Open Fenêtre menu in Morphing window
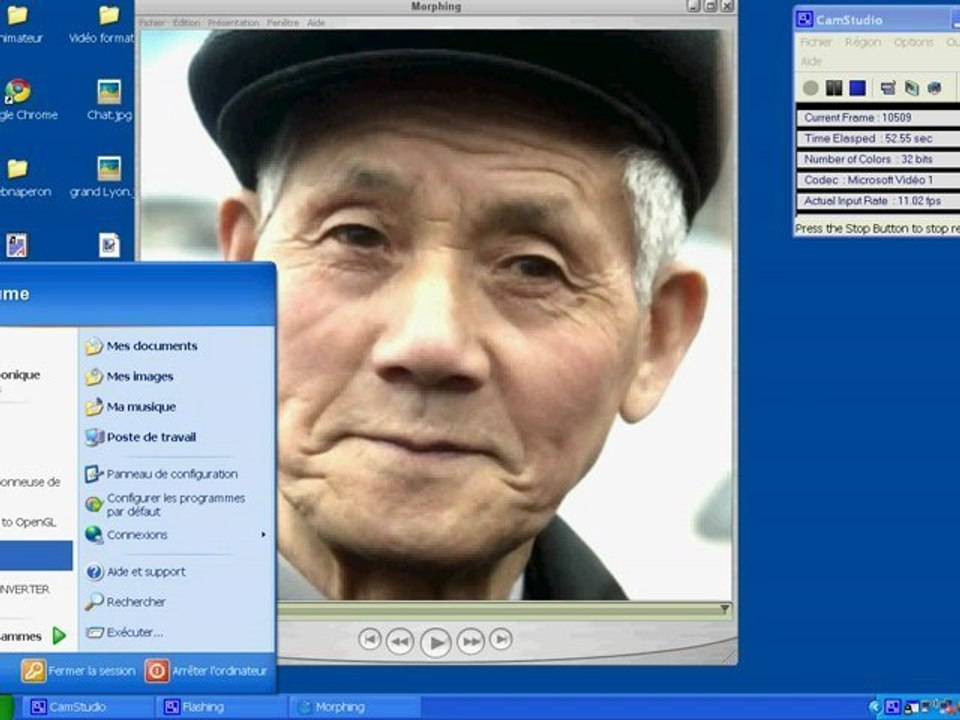The width and height of the screenshot is (960, 720). (283, 23)
